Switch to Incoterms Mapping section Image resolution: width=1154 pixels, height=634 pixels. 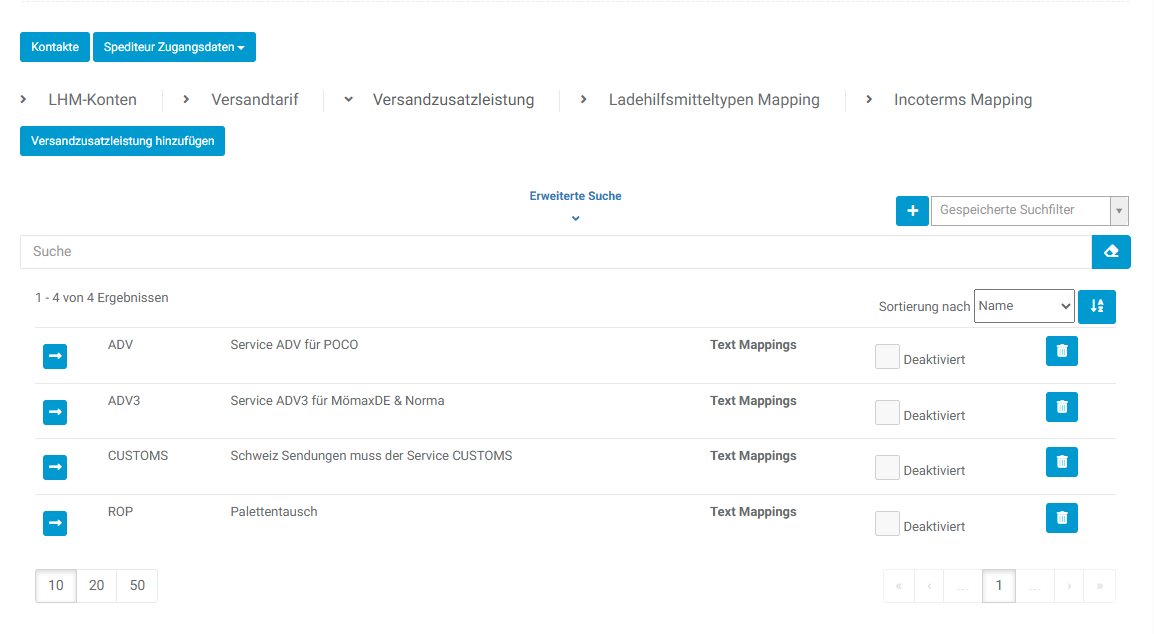(x=962, y=100)
